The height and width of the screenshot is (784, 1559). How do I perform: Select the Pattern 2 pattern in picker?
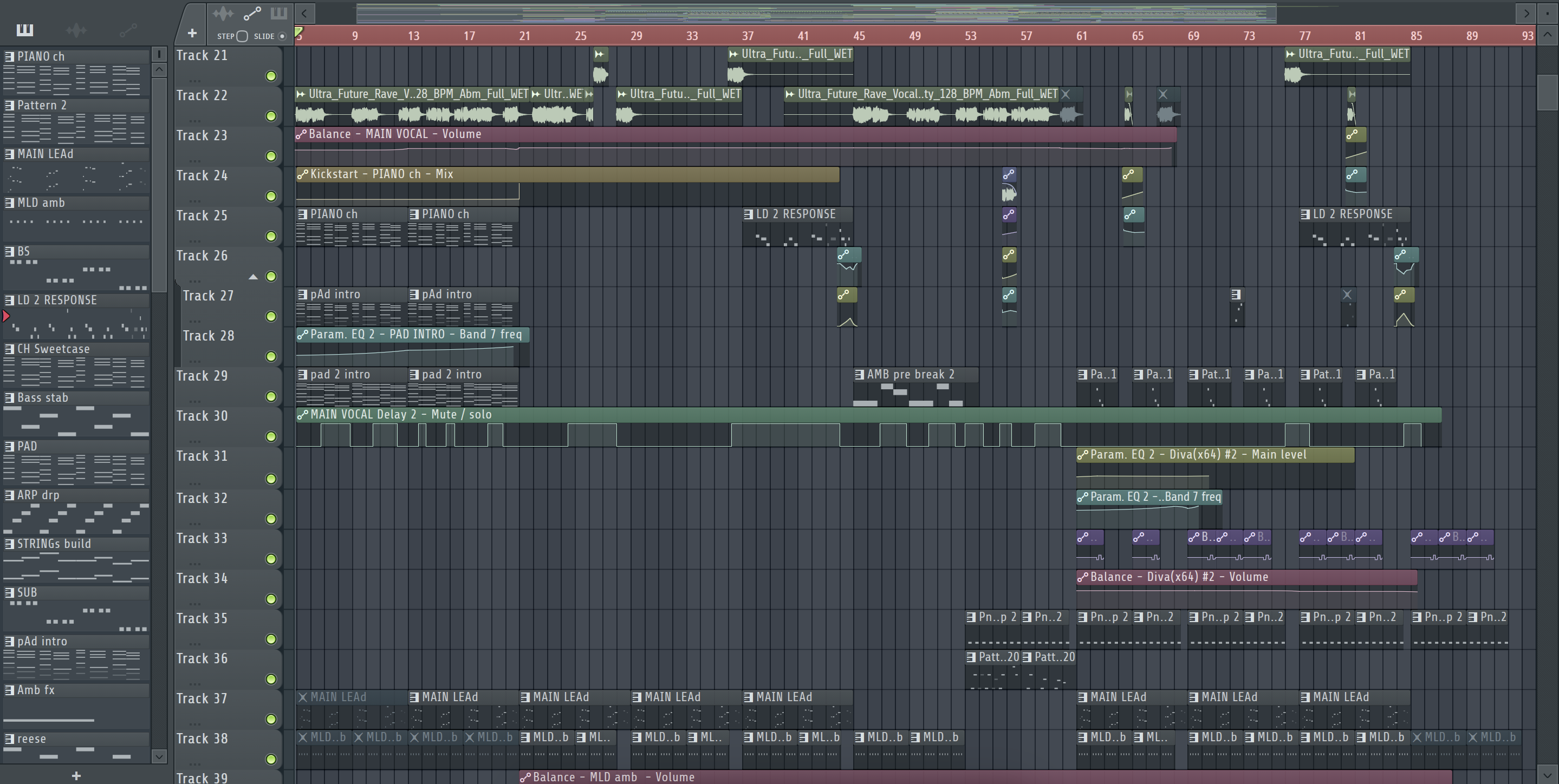76,122
